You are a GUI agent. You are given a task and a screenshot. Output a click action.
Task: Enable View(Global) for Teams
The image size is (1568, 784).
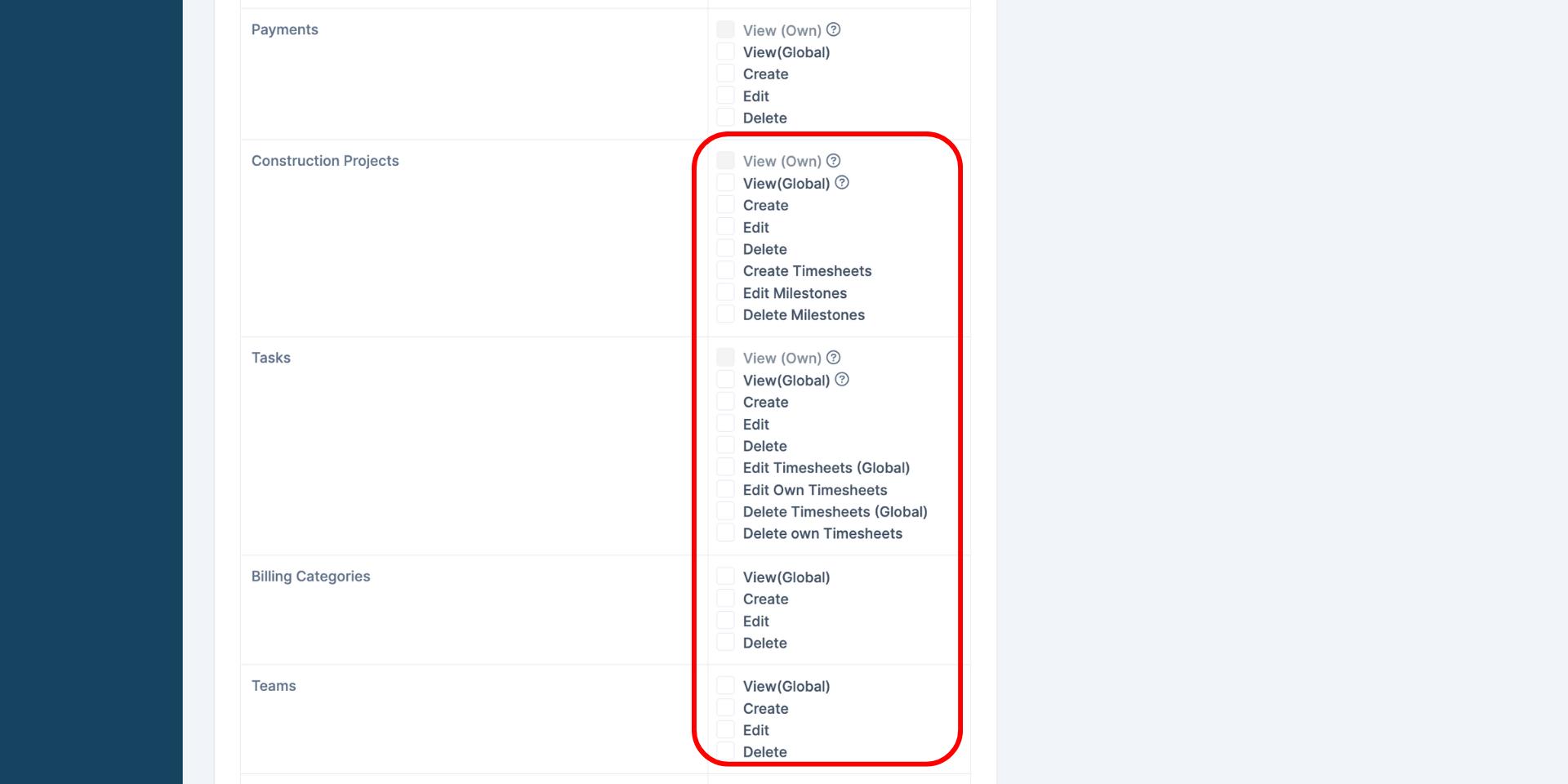[725, 686]
